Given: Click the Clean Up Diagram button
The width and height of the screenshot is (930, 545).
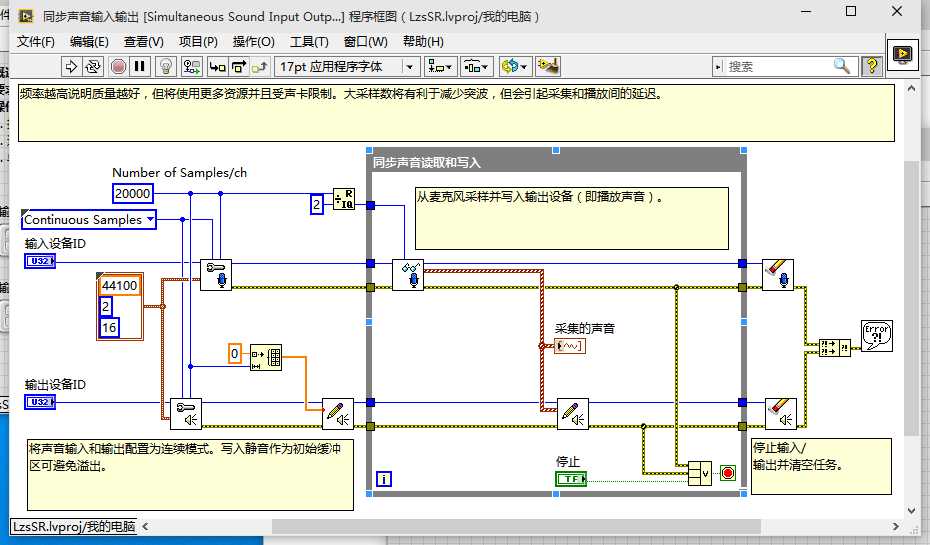Looking at the screenshot, I should point(547,66).
